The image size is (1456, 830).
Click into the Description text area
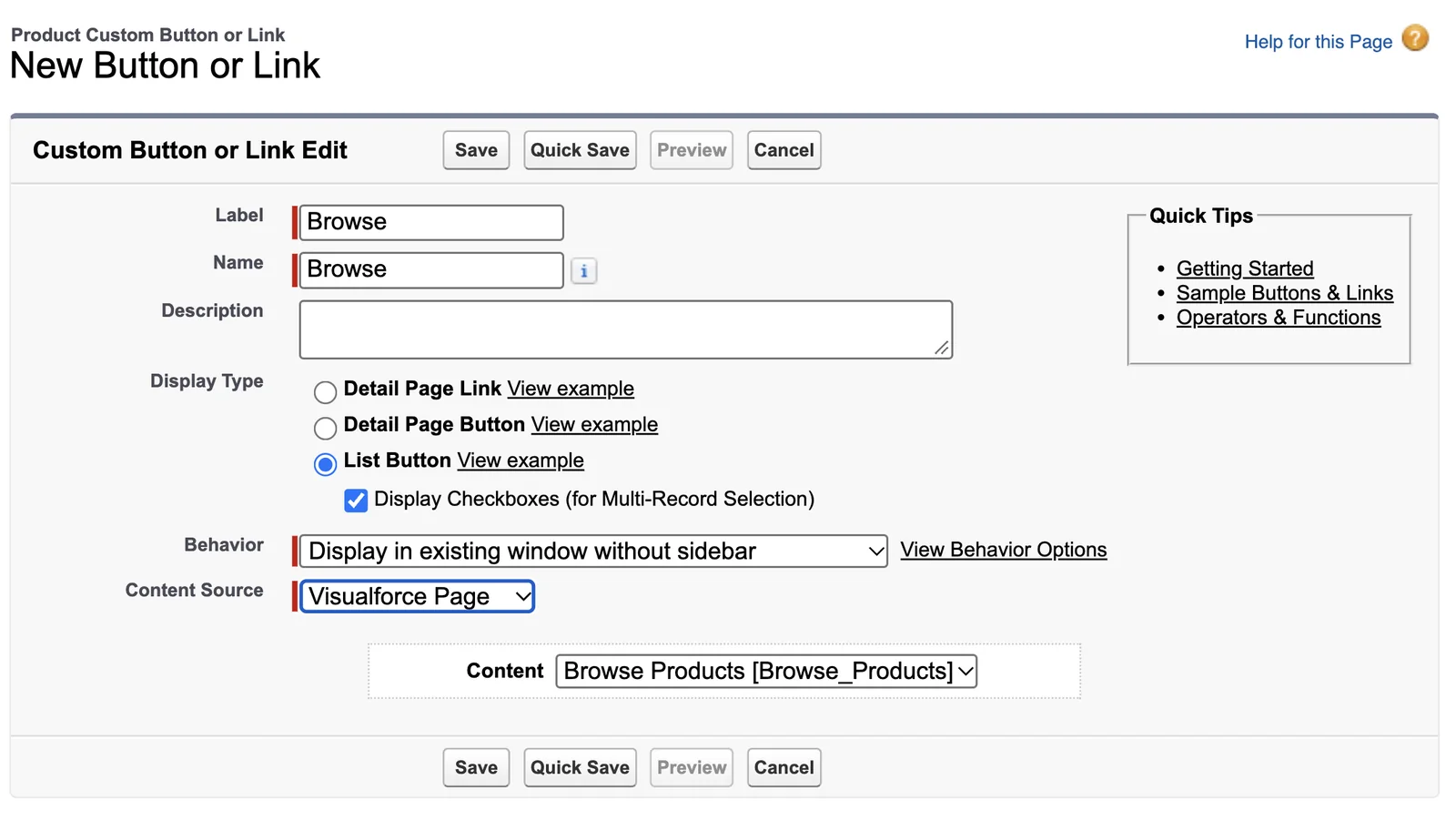tap(626, 329)
